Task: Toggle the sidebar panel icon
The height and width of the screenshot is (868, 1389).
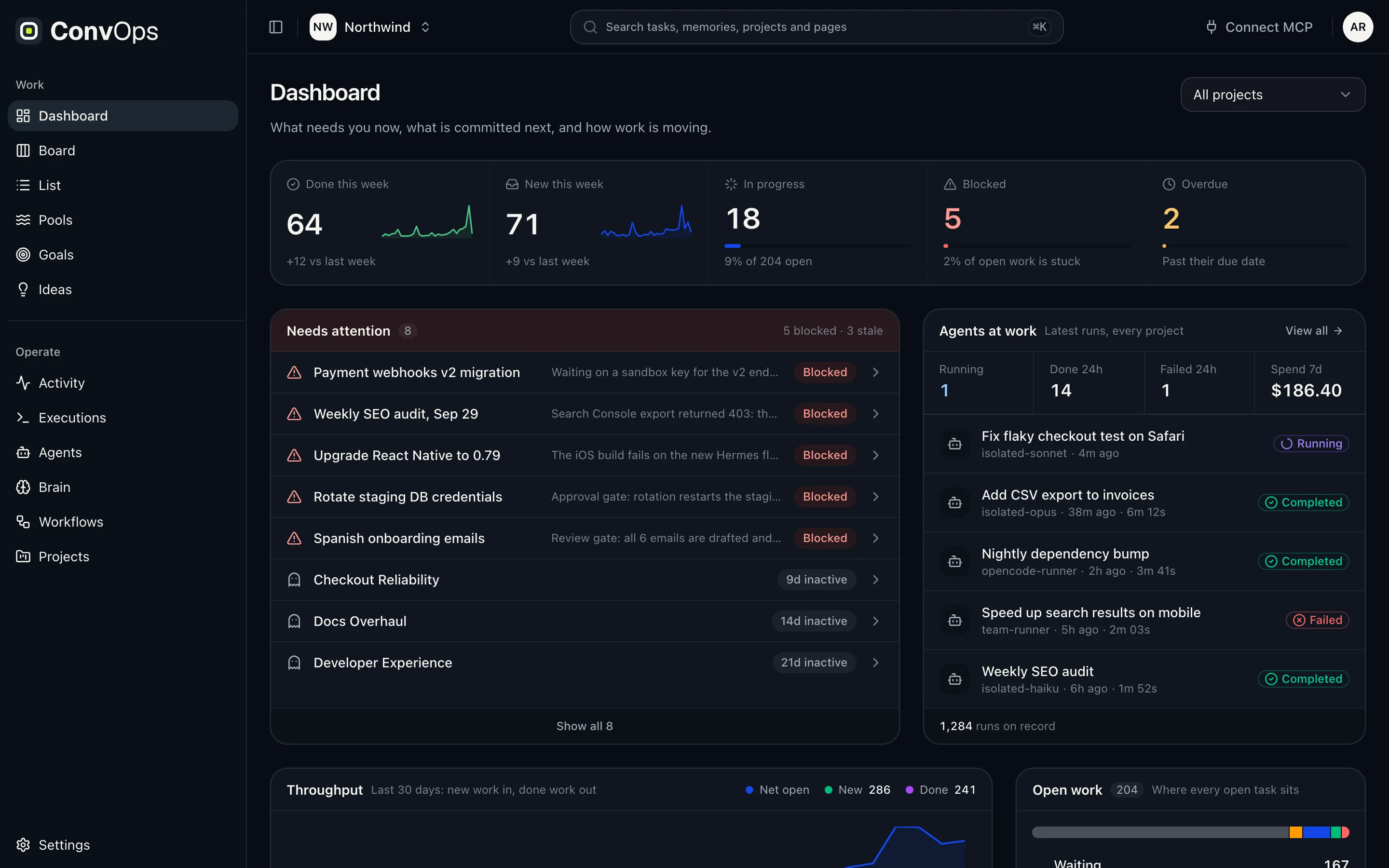Action: click(x=275, y=27)
